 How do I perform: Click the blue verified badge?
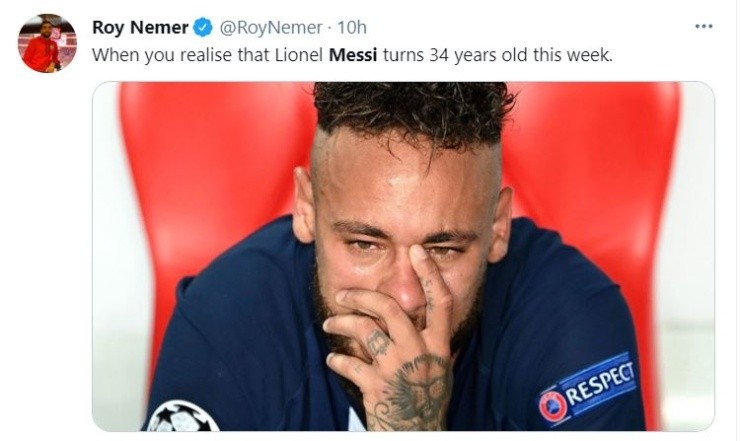(x=203, y=27)
